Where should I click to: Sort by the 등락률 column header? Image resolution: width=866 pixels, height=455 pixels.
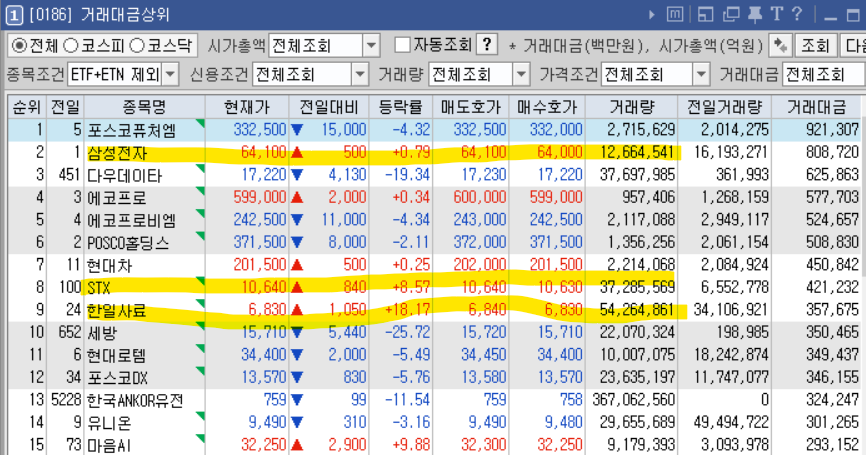coord(401,107)
